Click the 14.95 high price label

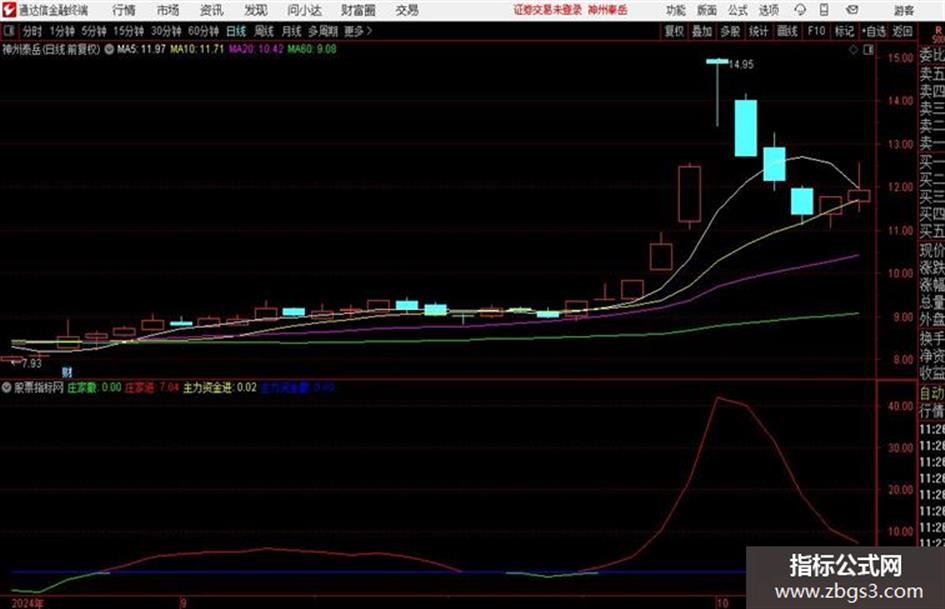pos(741,65)
